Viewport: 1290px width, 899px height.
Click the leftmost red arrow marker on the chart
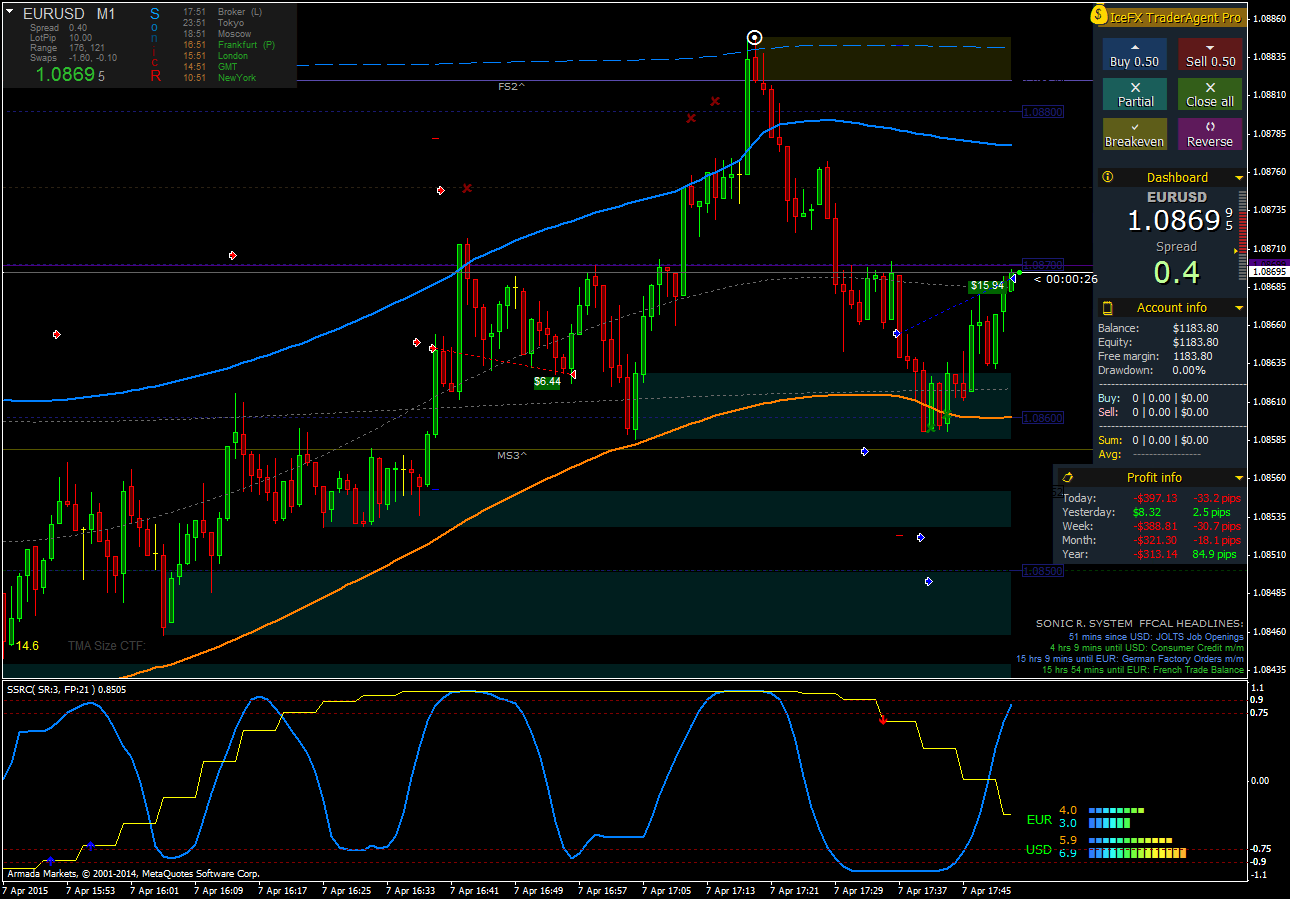57,334
